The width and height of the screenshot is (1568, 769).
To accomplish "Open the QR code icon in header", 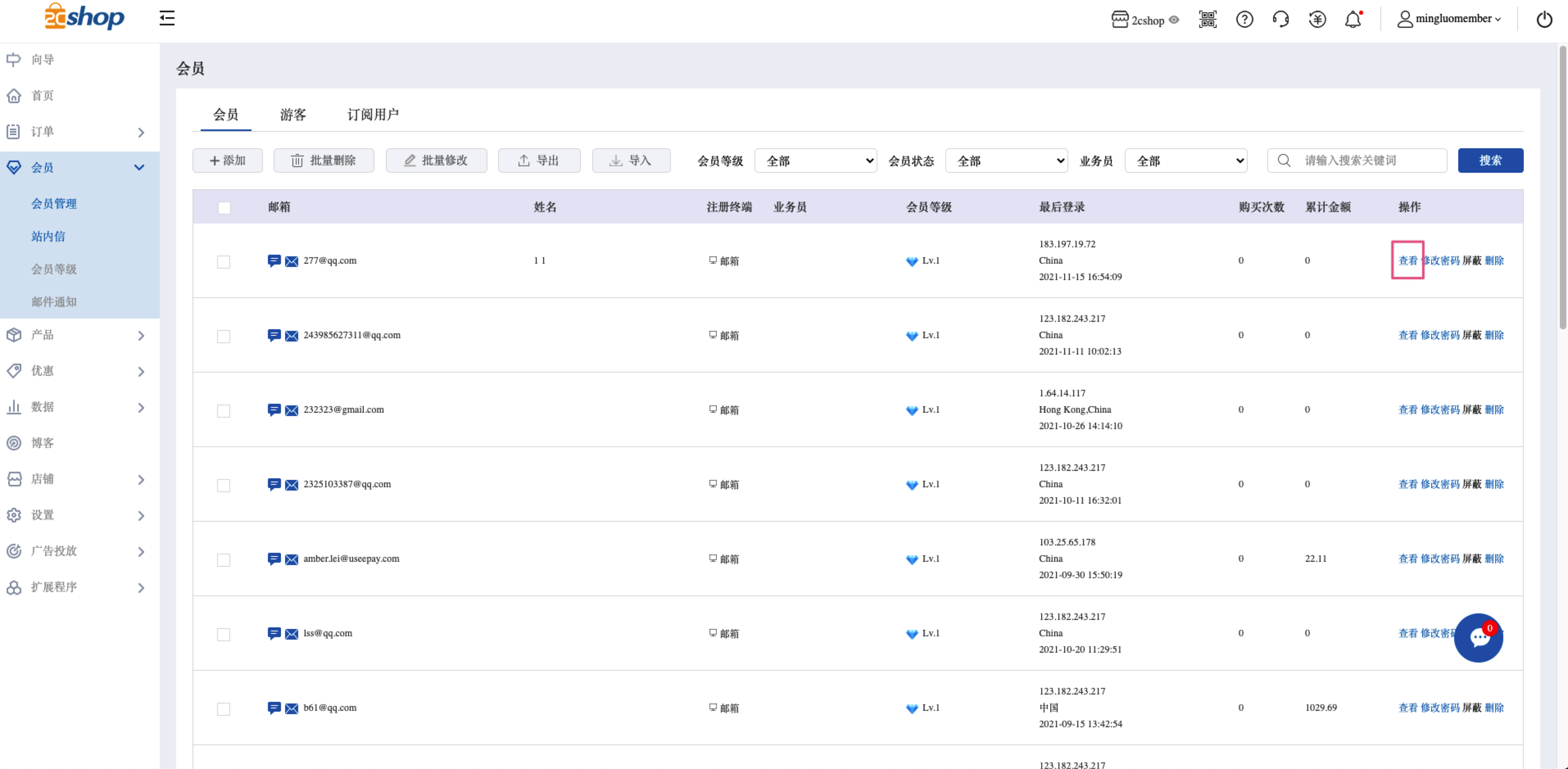I will pos(1208,20).
